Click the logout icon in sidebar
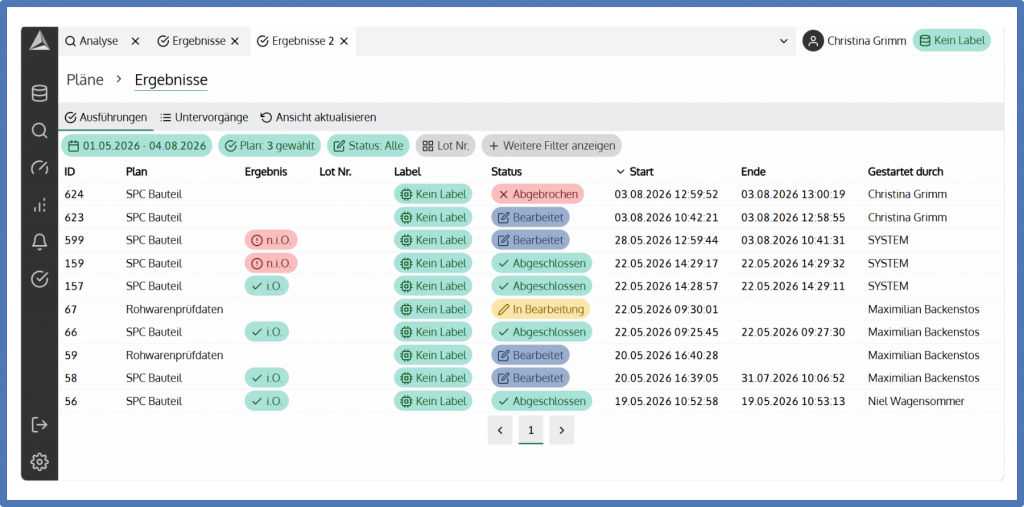The image size is (1024, 507). pos(39,425)
